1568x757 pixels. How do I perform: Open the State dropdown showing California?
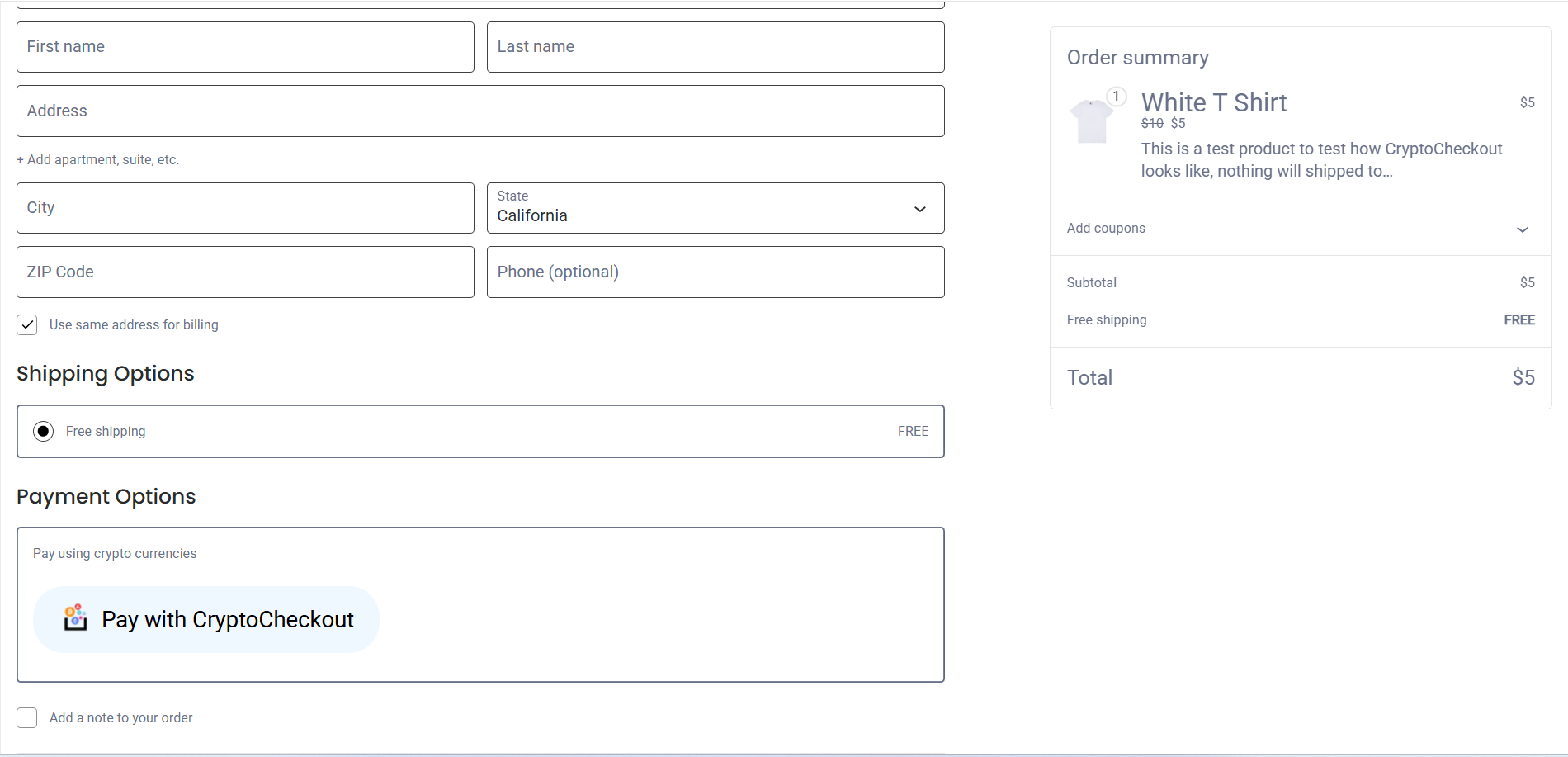point(715,208)
